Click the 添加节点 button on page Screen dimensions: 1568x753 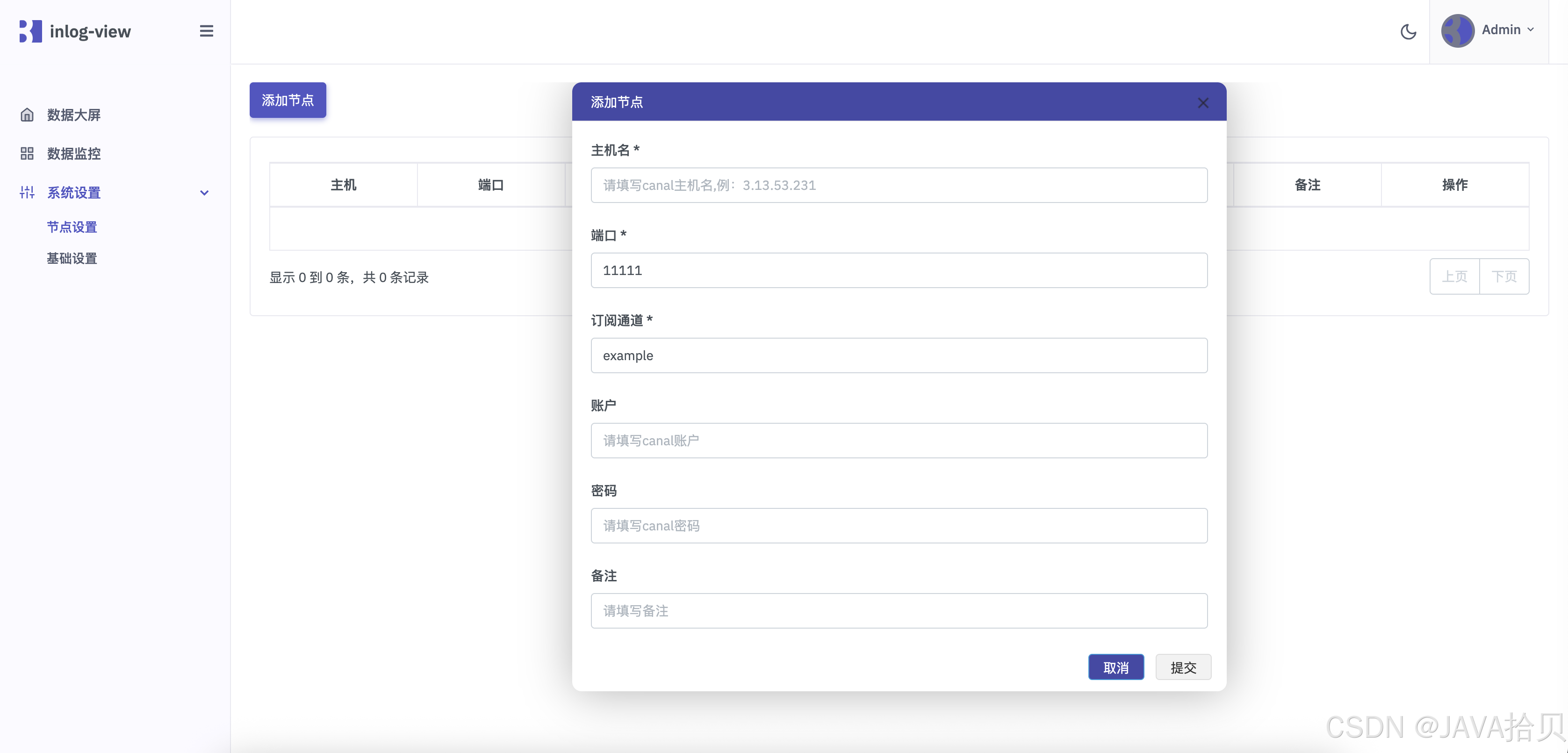(288, 101)
